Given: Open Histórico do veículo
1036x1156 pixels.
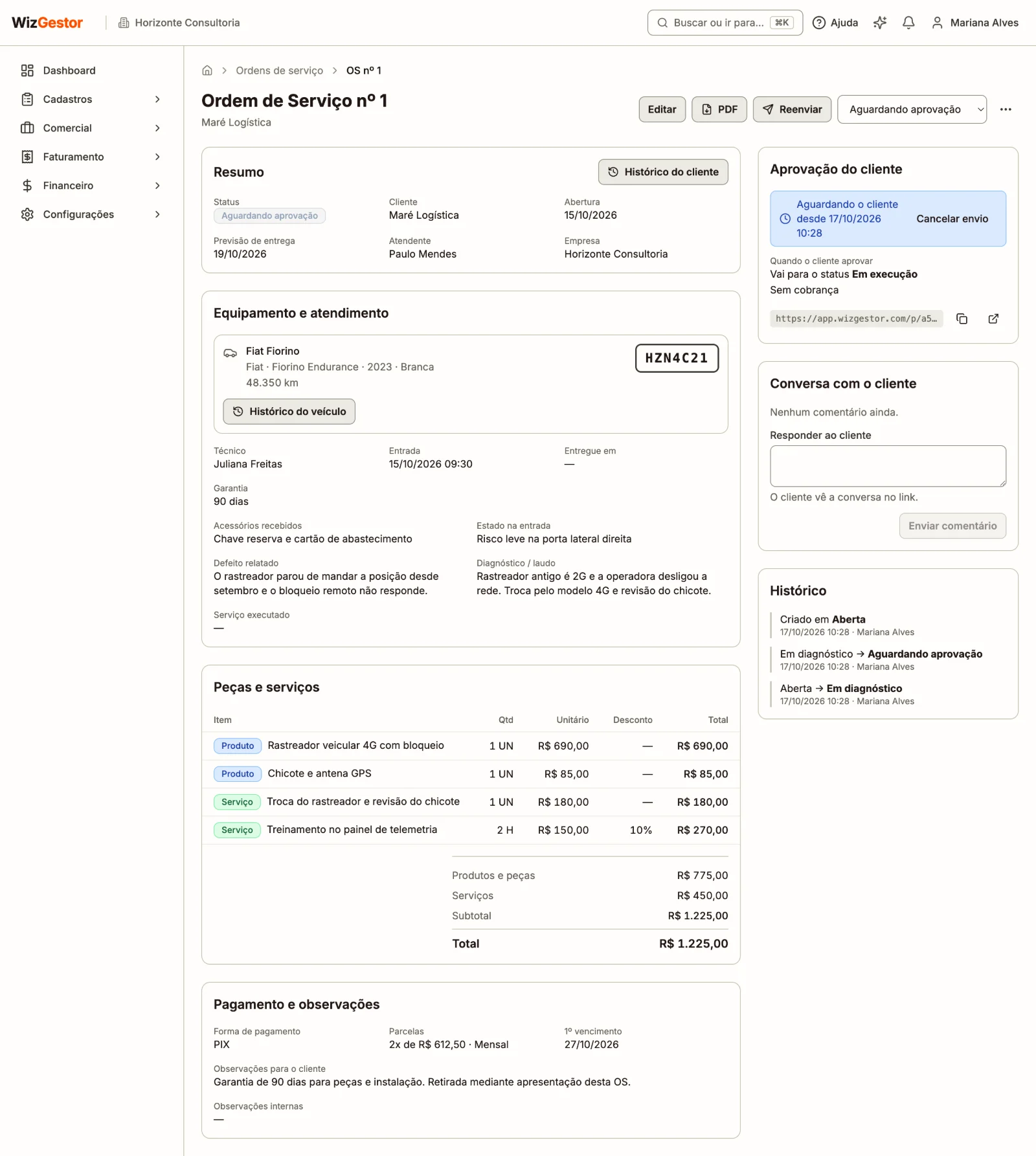Looking at the screenshot, I should (289, 412).
